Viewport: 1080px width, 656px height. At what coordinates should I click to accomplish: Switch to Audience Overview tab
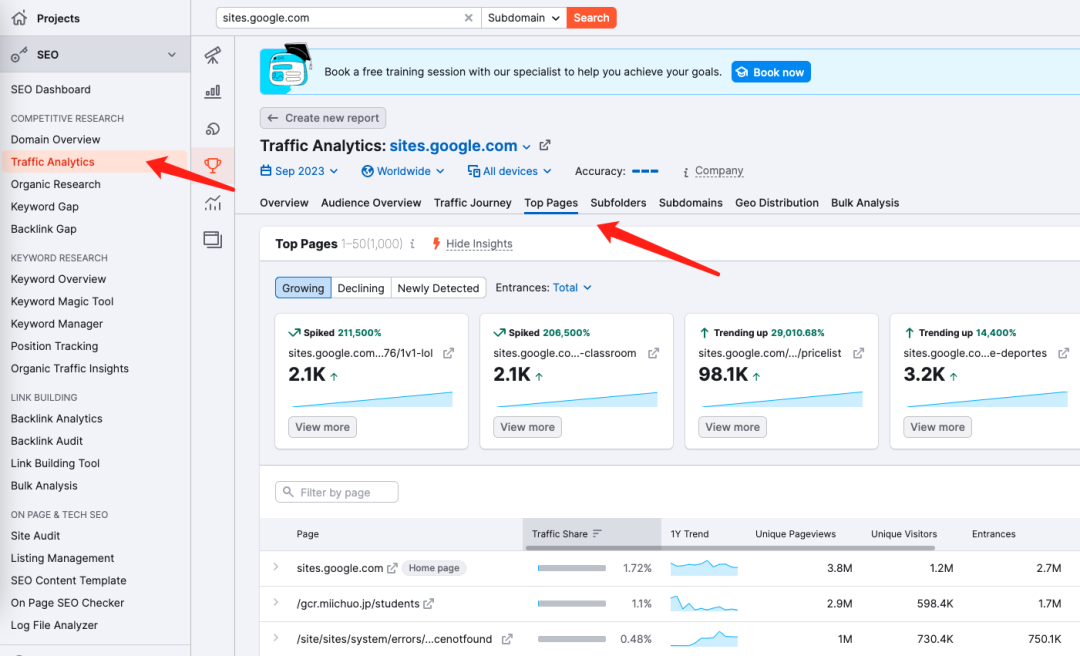click(x=371, y=203)
